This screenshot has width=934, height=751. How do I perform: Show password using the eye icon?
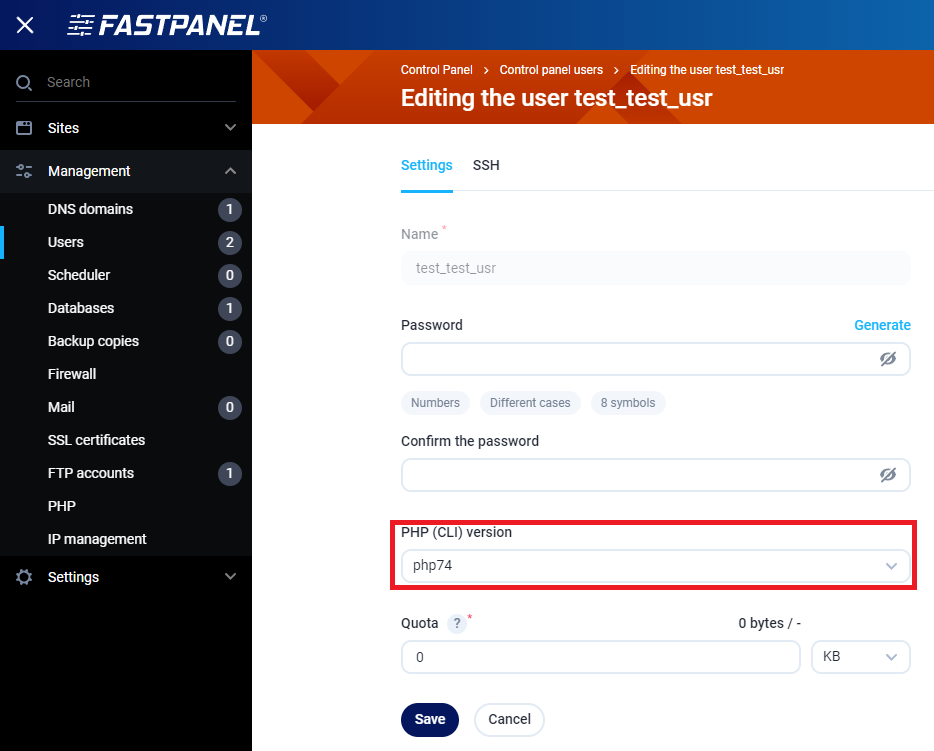click(887, 359)
